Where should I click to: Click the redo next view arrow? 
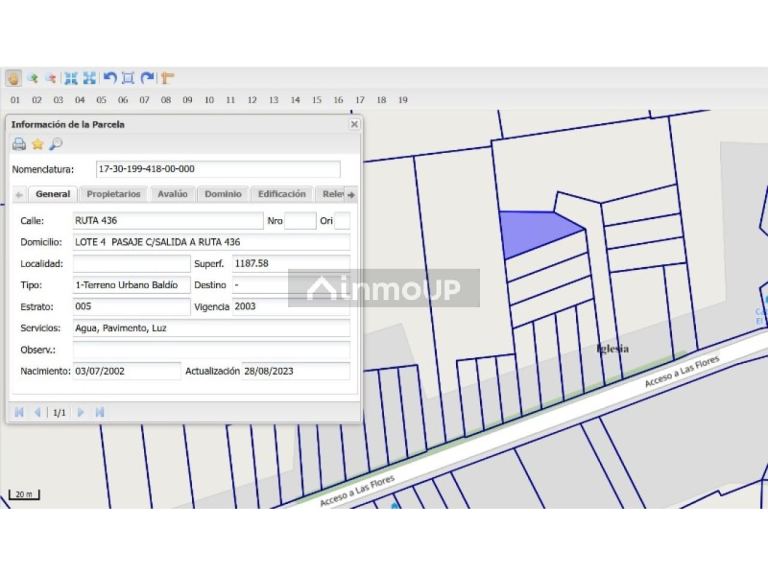147,78
